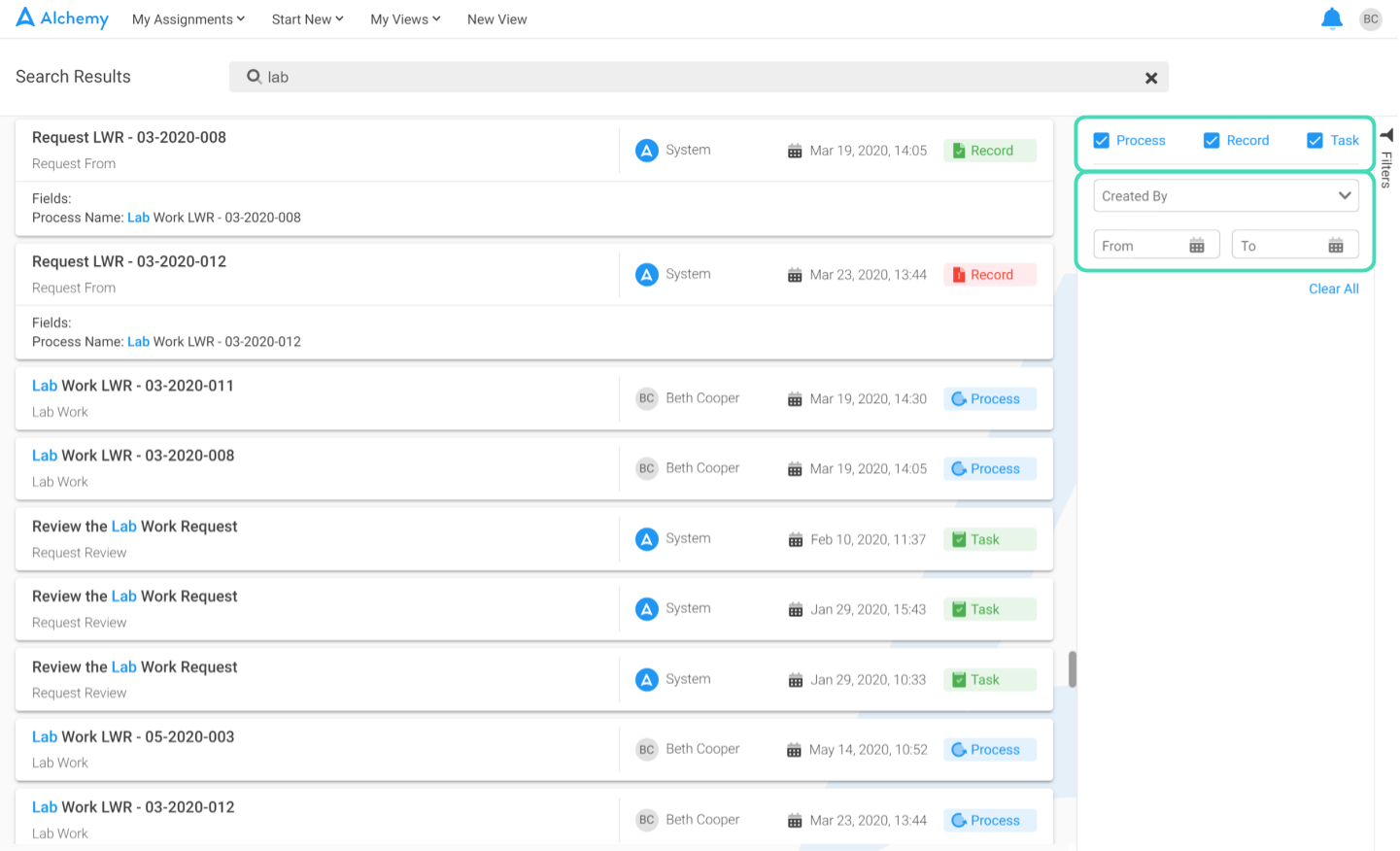Click the results list scrollbar handle
Image resolution: width=1400 pixels, height=851 pixels.
coord(1073,669)
